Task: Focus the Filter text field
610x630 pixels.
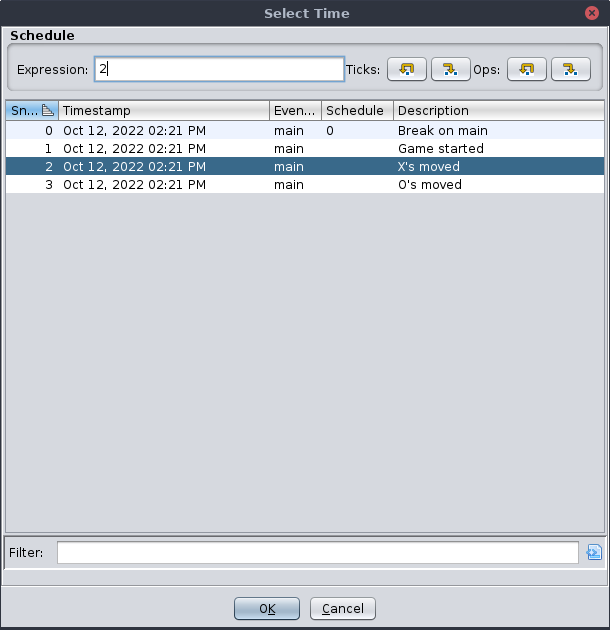Action: tap(317, 552)
